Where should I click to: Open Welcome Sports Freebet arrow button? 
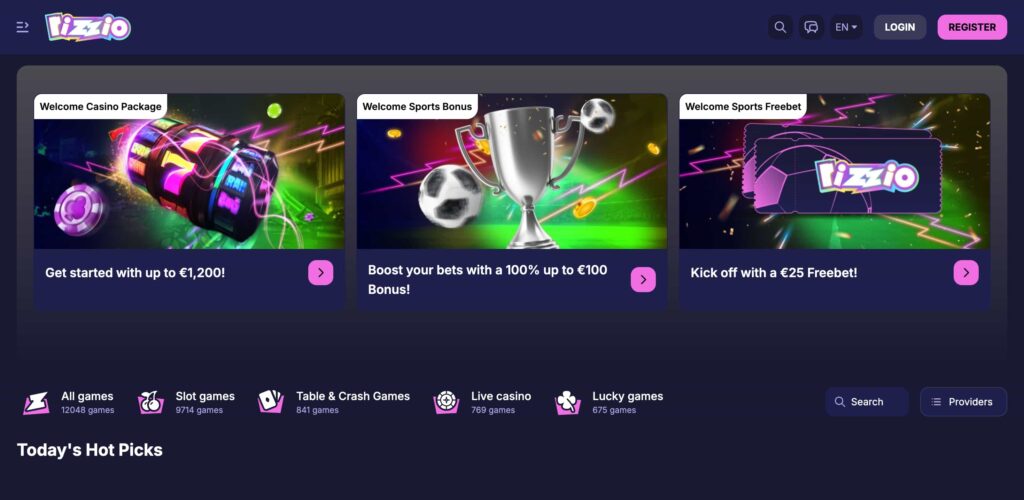point(966,273)
